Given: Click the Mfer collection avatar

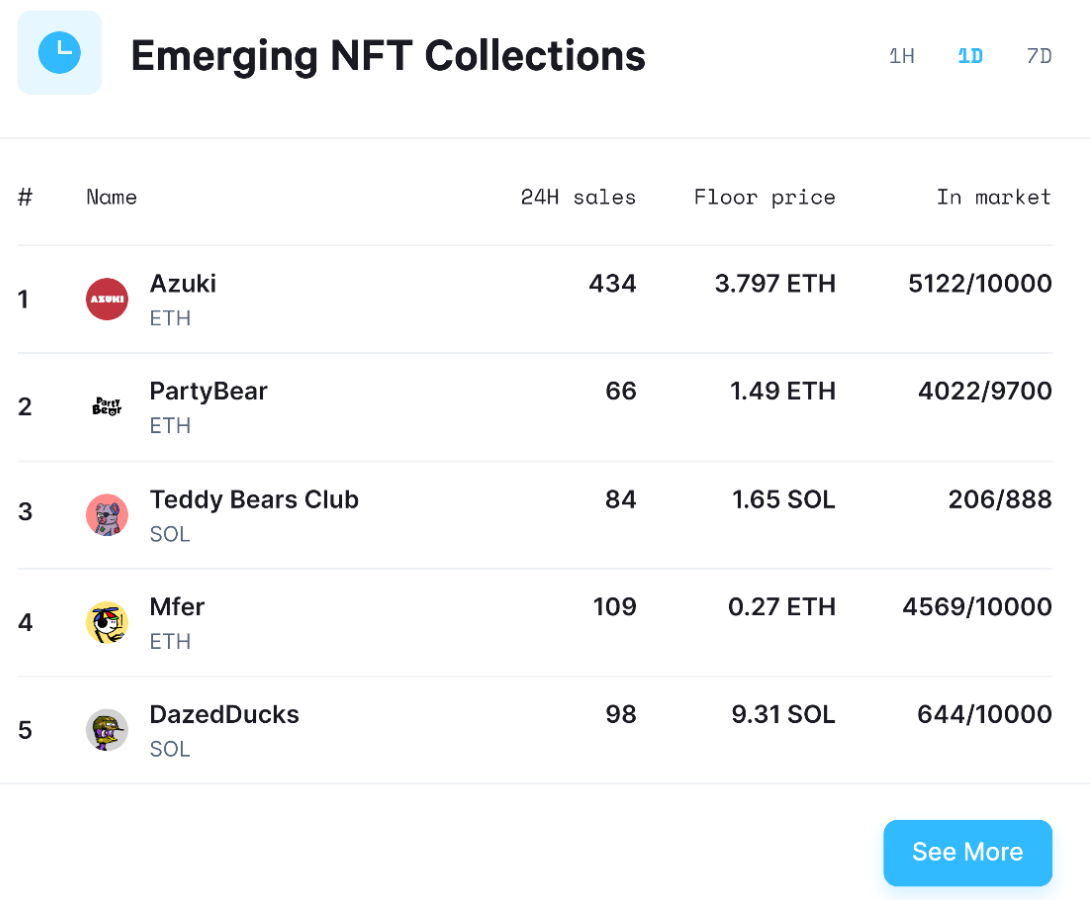Looking at the screenshot, I should 107,622.
